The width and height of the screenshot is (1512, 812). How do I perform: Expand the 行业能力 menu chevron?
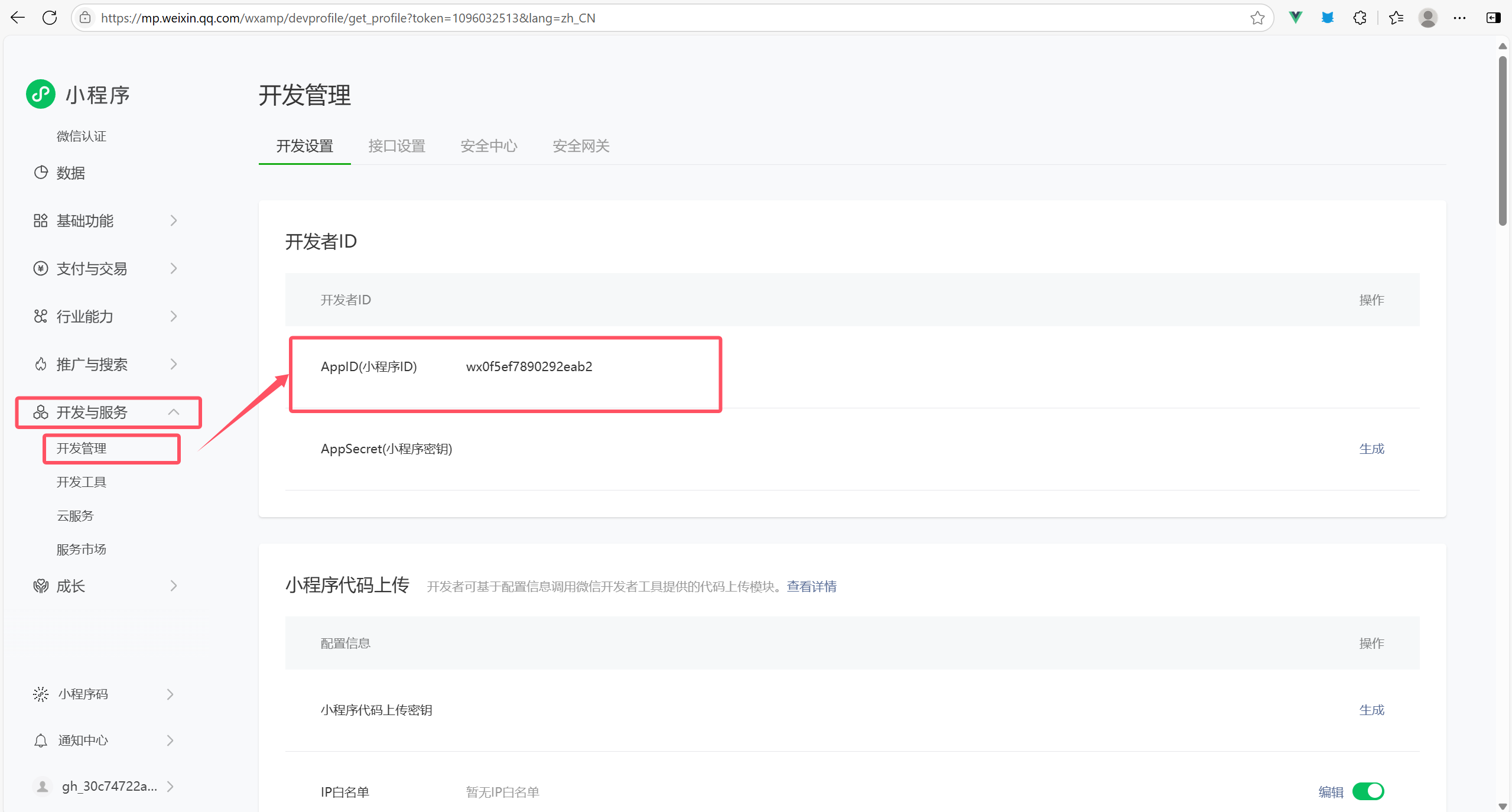pos(173,316)
